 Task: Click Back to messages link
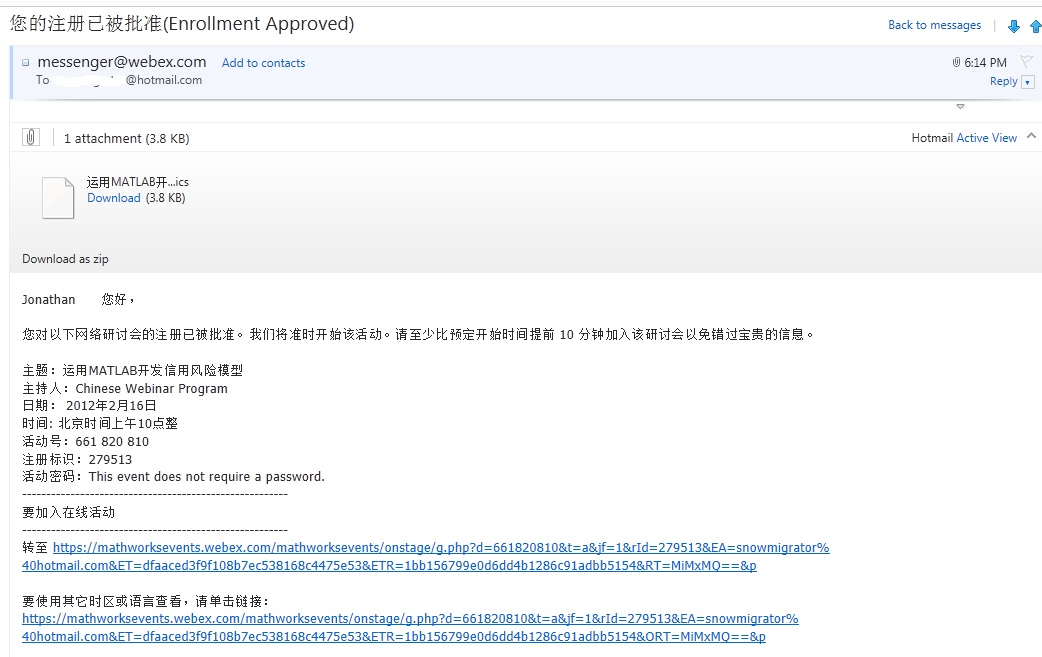point(934,25)
